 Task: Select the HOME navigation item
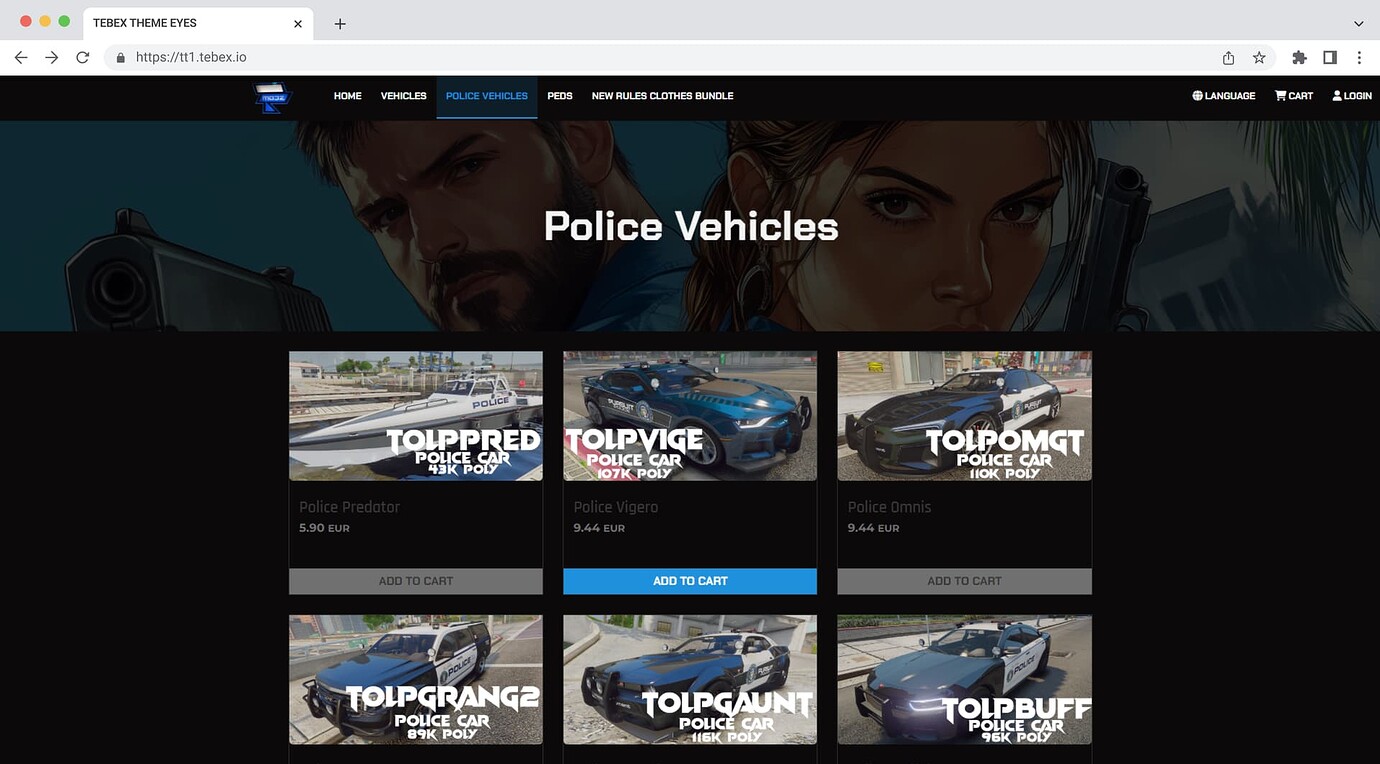(x=347, y=95)
